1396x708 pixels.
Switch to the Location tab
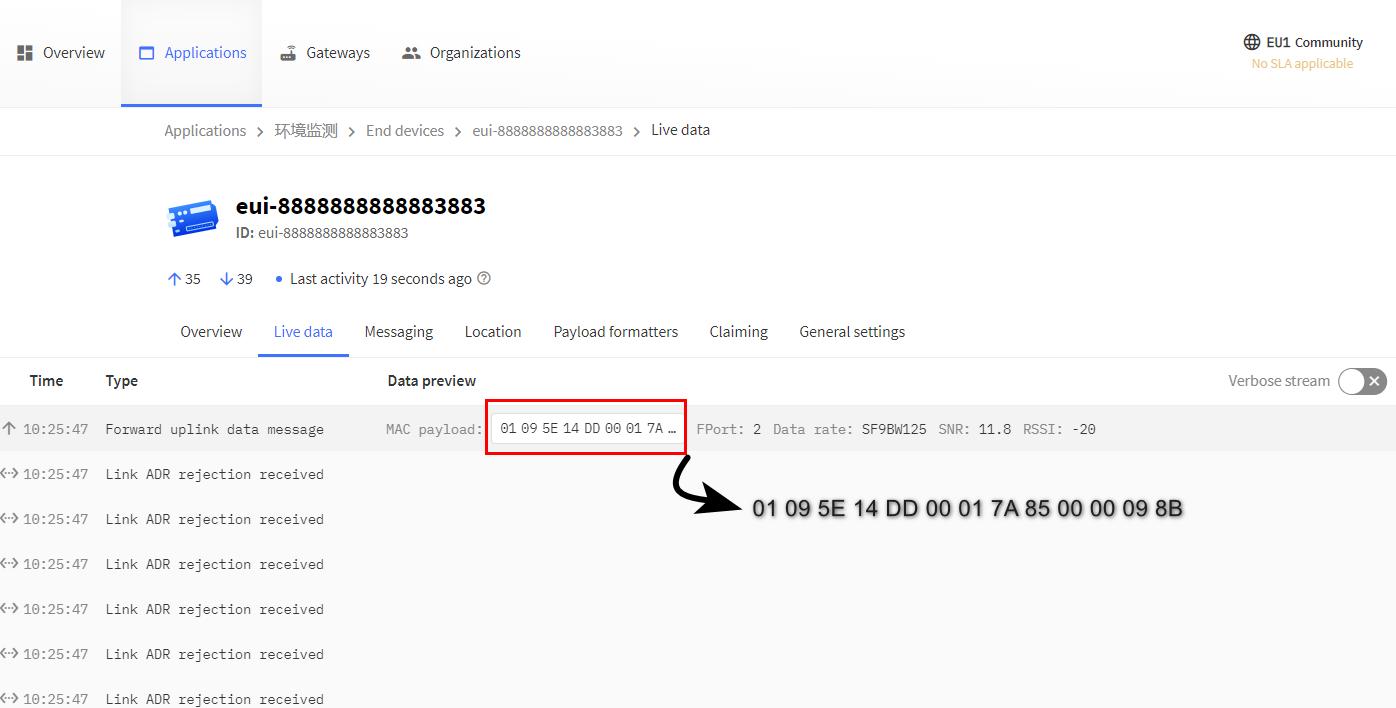coord(493,332)
